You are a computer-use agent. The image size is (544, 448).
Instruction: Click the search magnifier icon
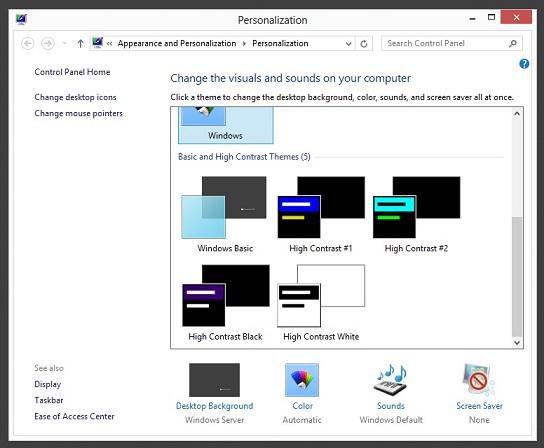[x=513, y=44]
